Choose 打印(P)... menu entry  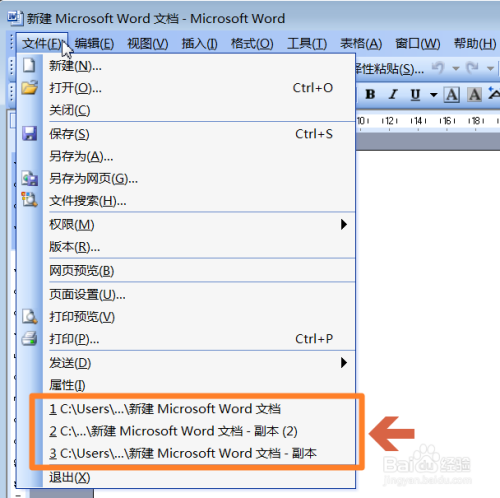click(186, 339)
